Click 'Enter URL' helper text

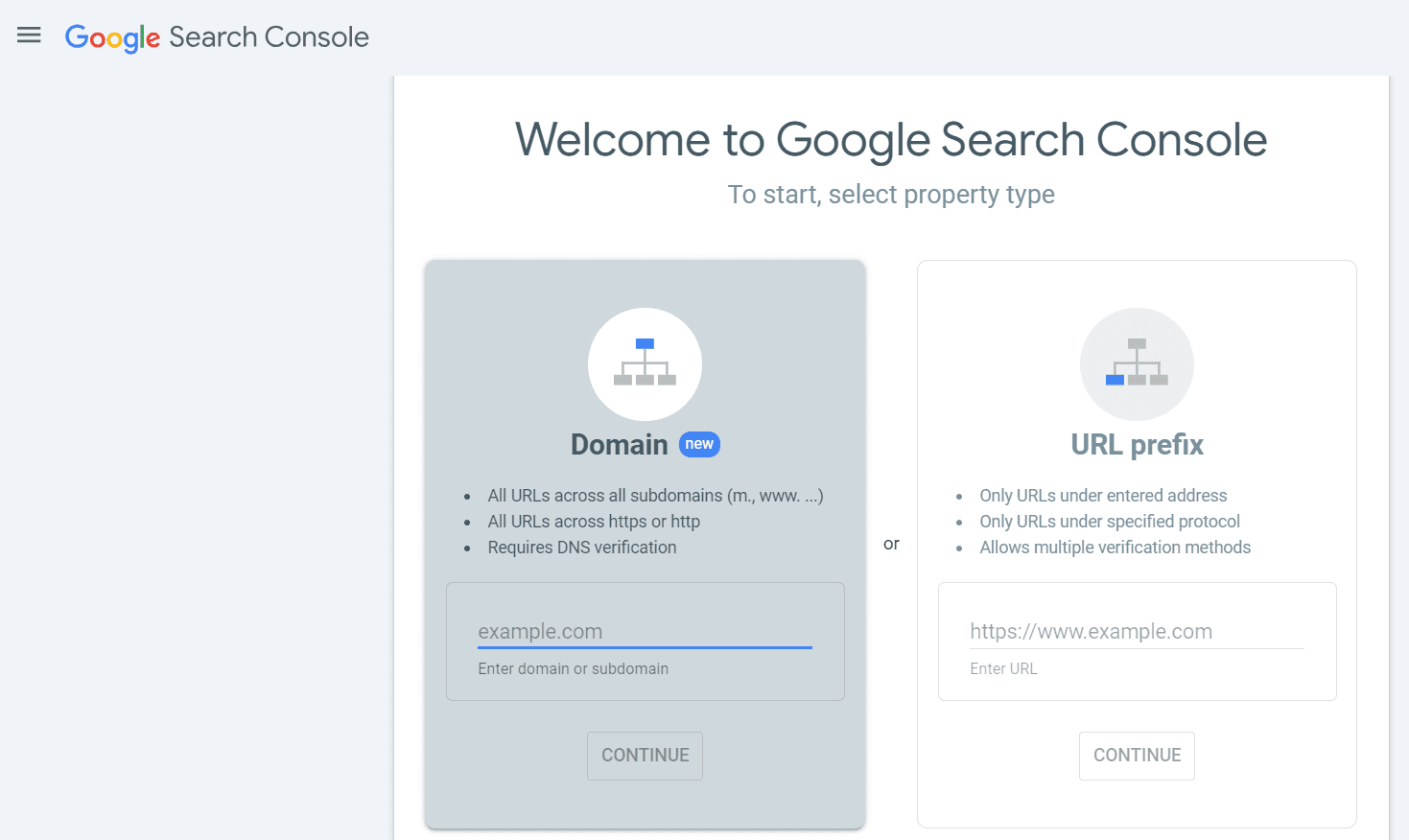tap(1003, 669)
